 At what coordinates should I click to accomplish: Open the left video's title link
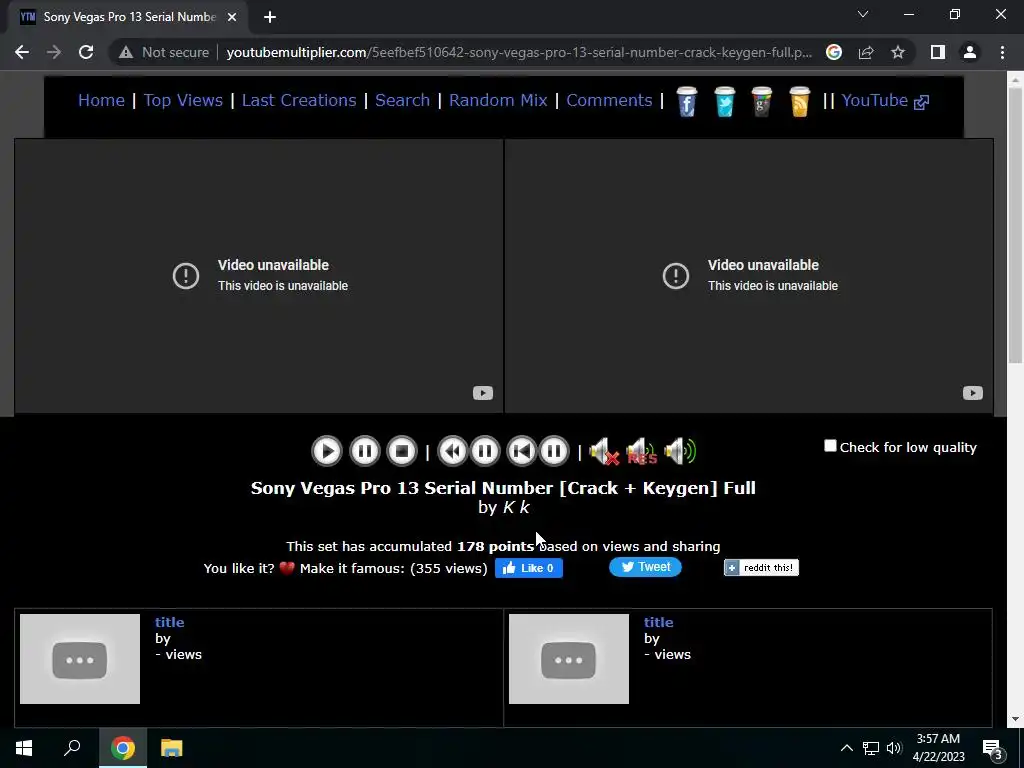[x=170, y=622]
